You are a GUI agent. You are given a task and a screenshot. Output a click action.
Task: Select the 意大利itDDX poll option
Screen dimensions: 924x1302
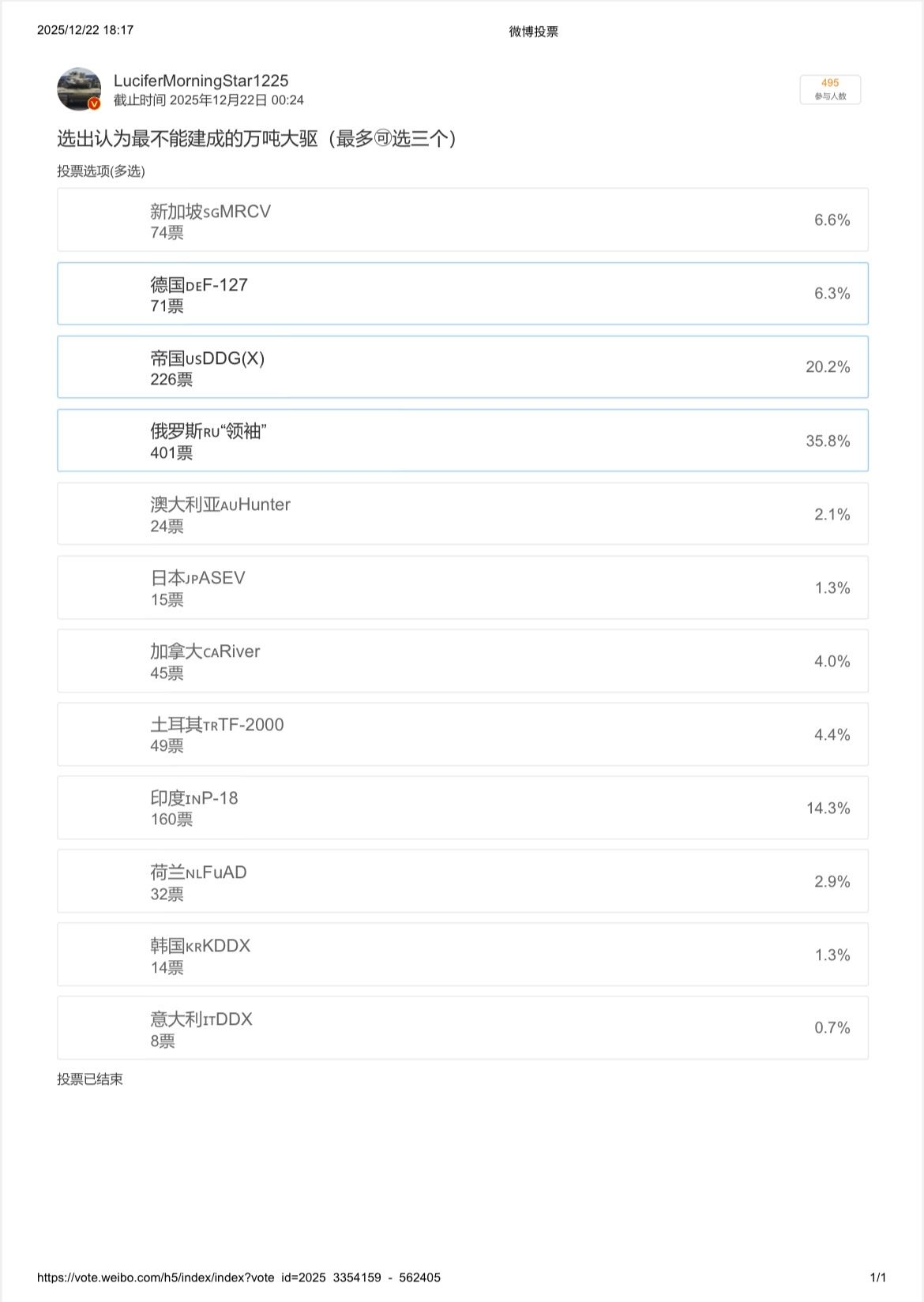tap(462, 1027)
